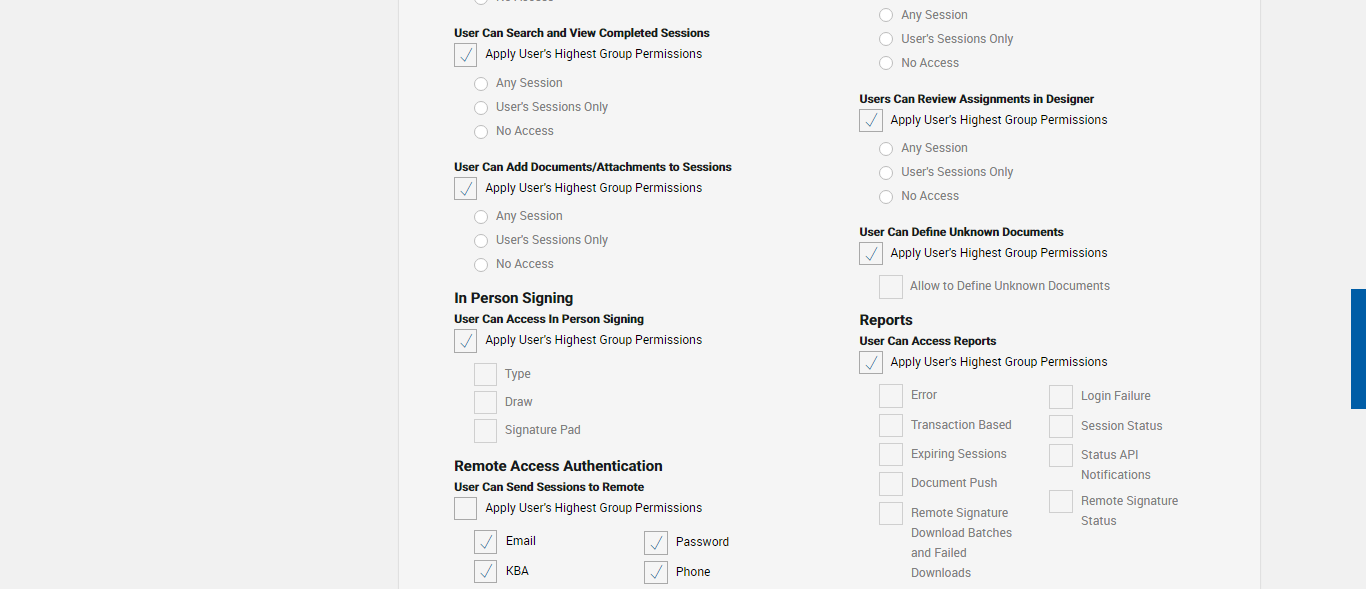Select Any Session for completed sessions search
Viewport: 1366px width, 589px height.
481,84
